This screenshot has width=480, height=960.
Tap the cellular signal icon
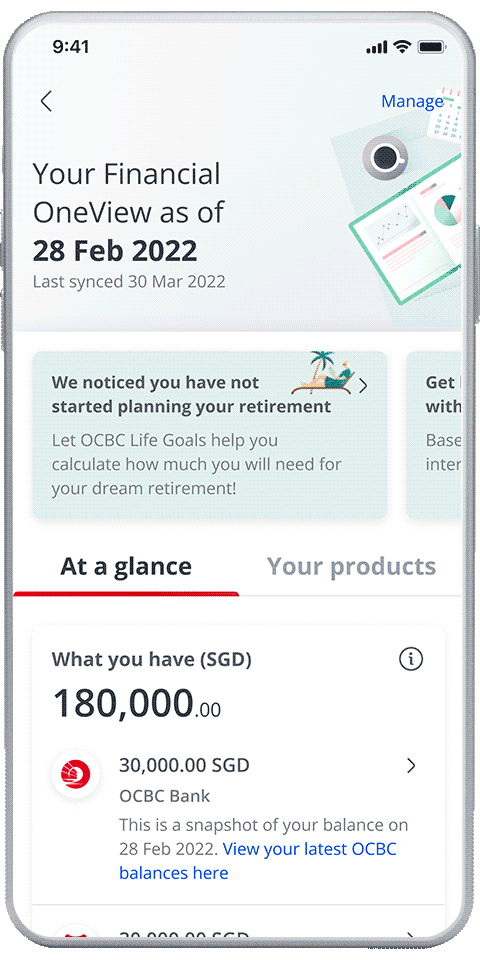point(377,48)
